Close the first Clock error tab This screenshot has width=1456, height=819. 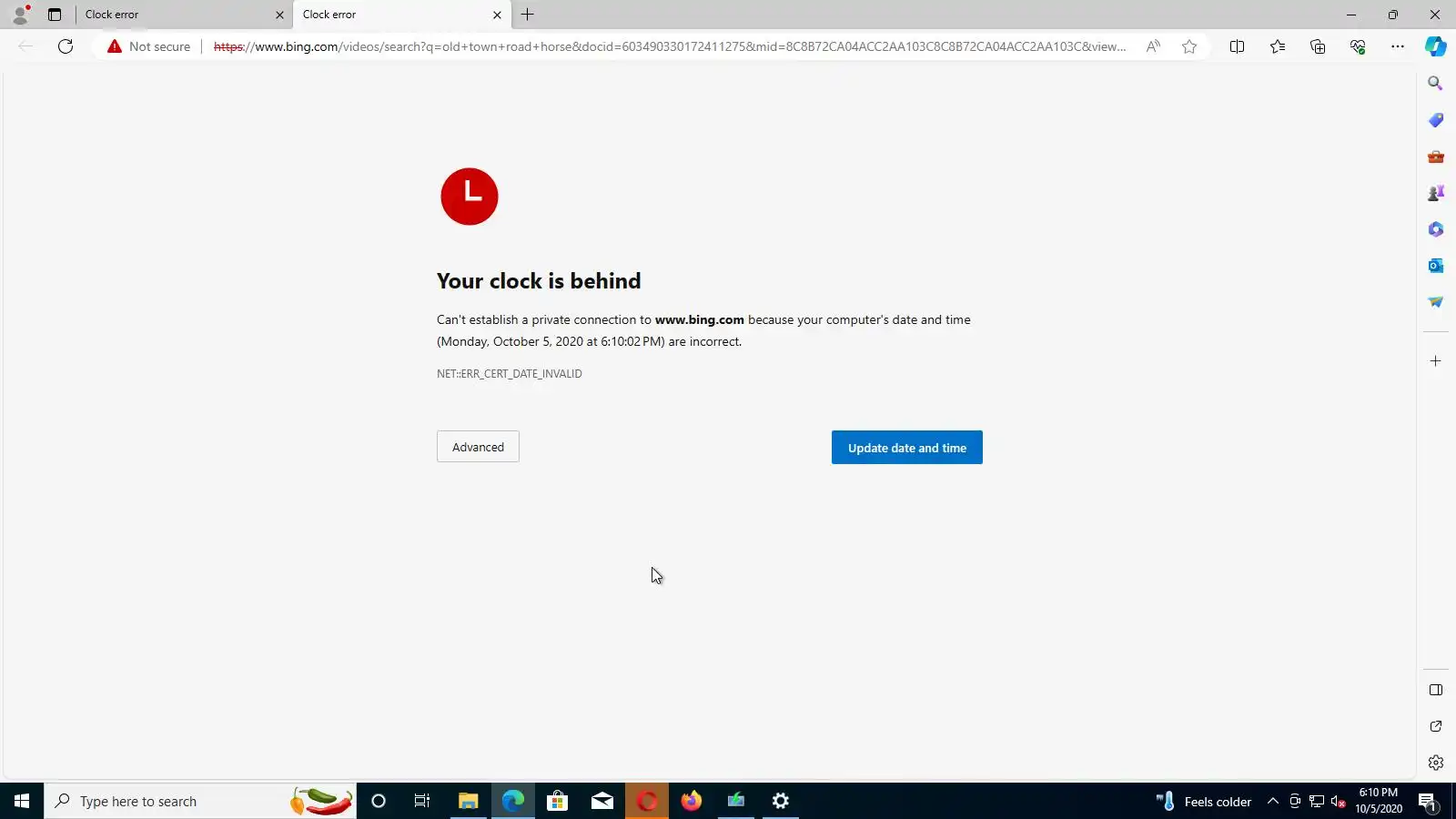[x=279, y=15]
